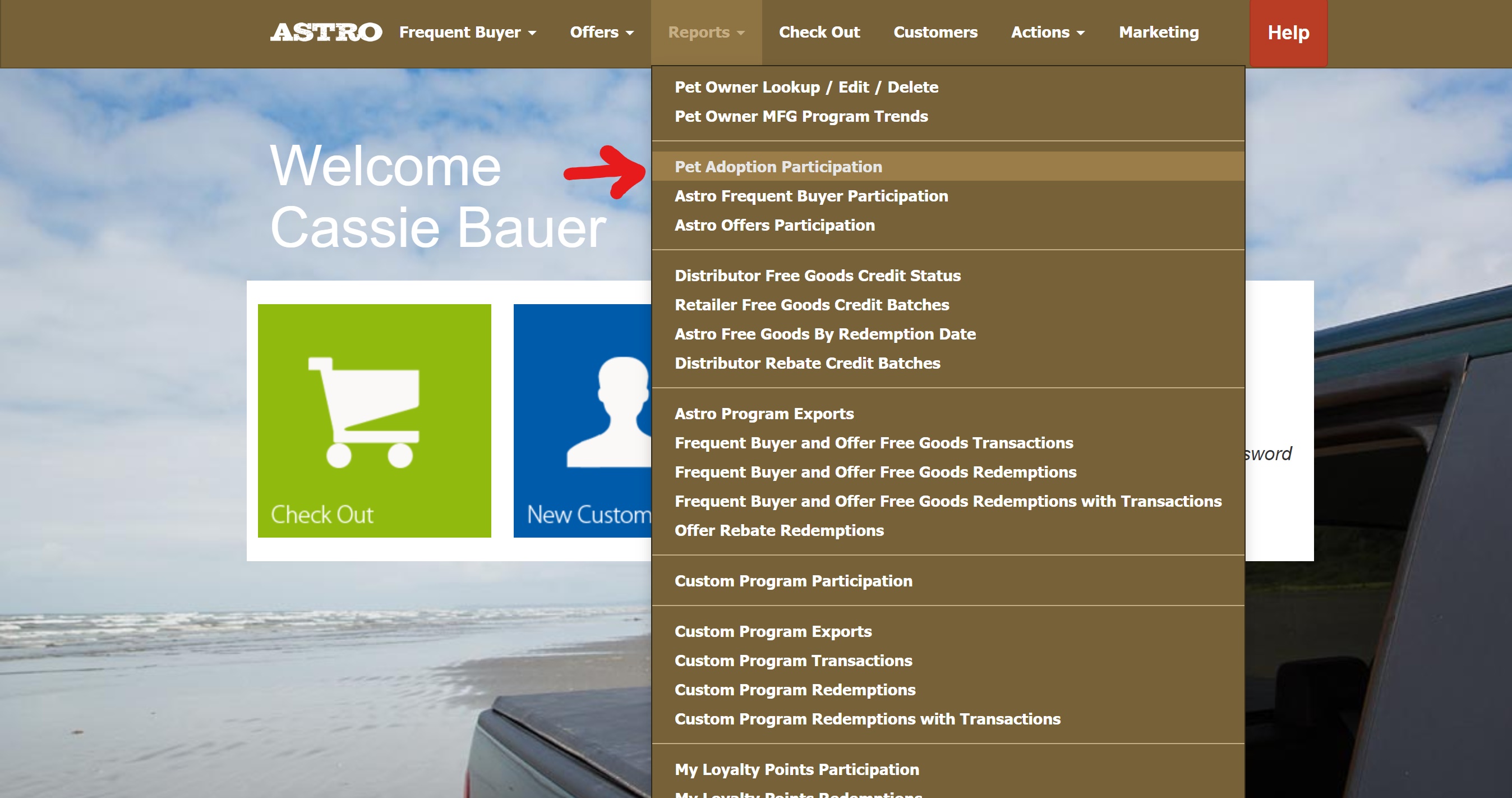1512x798 pixels.
Task: Open Pet Owner Lookup / Edit / Delete
Action: pos(806,87)
